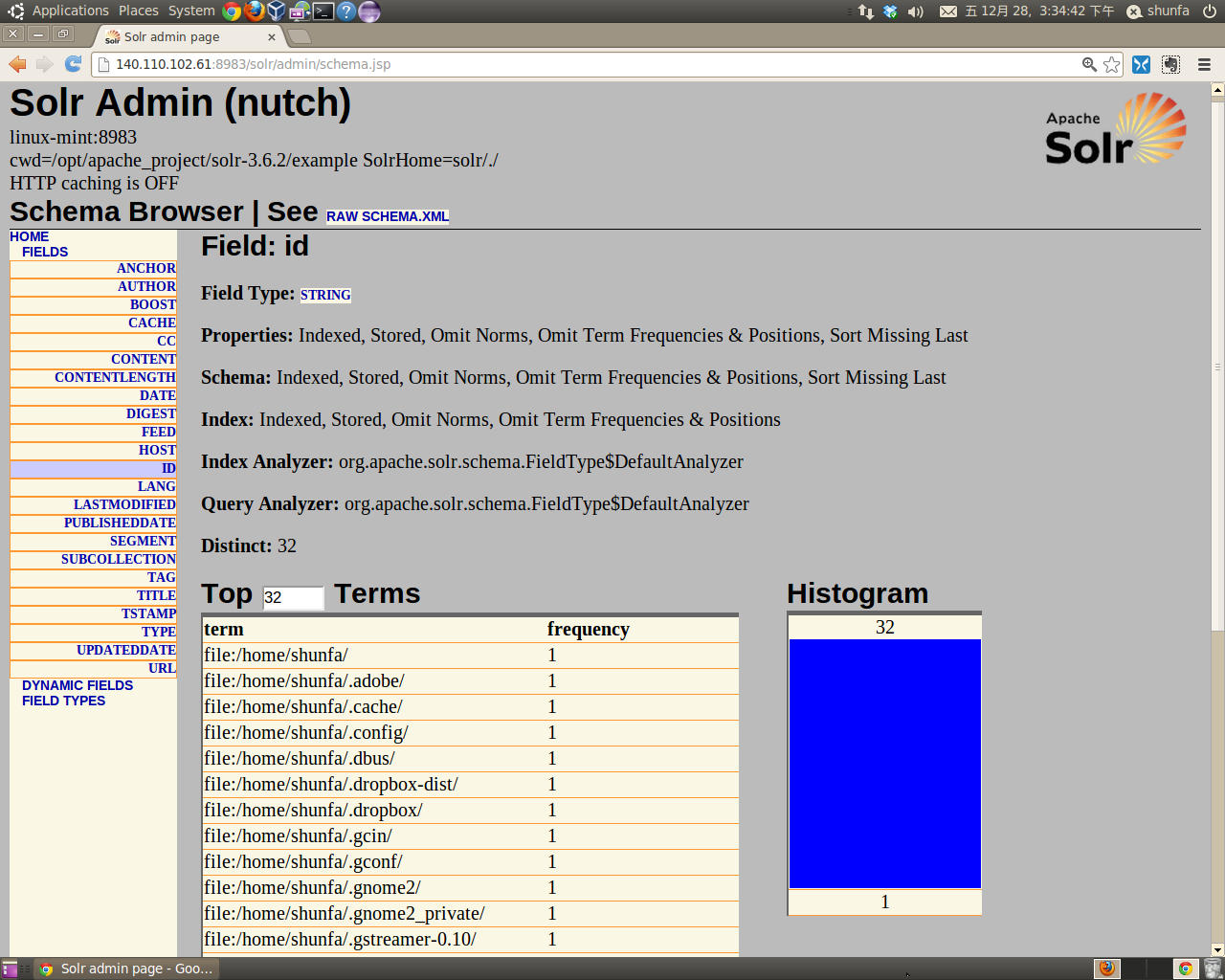This screenshot has width=1225, height=980.
Task: Open the Applications menu
Action: (71, 11)
